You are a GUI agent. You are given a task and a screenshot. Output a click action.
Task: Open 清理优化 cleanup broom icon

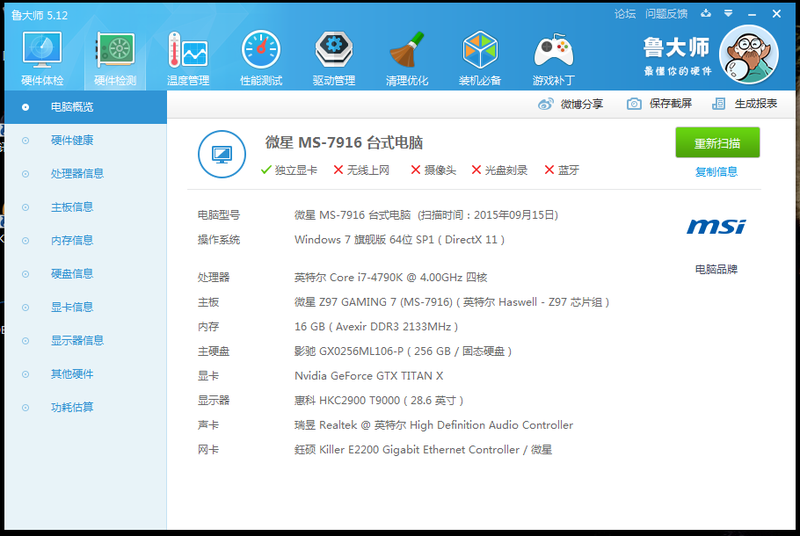tap(407, 58)
